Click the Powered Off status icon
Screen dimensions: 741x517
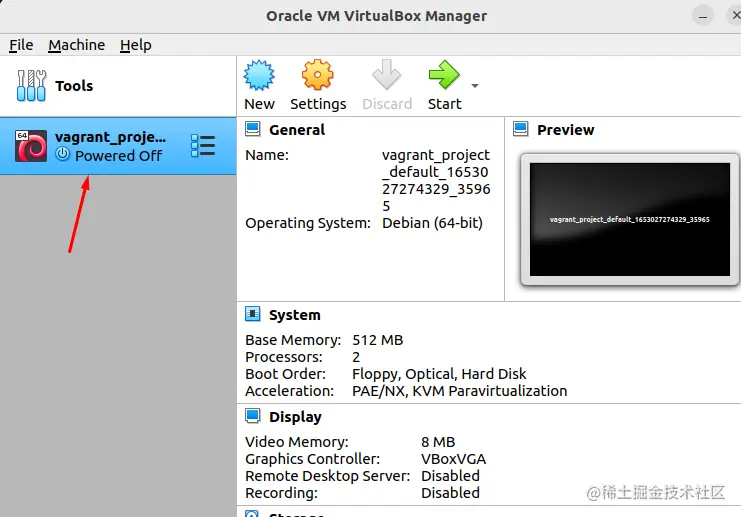[62, 155]
